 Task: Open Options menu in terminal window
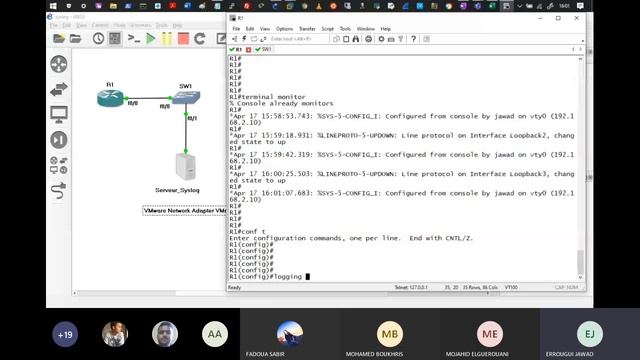(284, 29)
